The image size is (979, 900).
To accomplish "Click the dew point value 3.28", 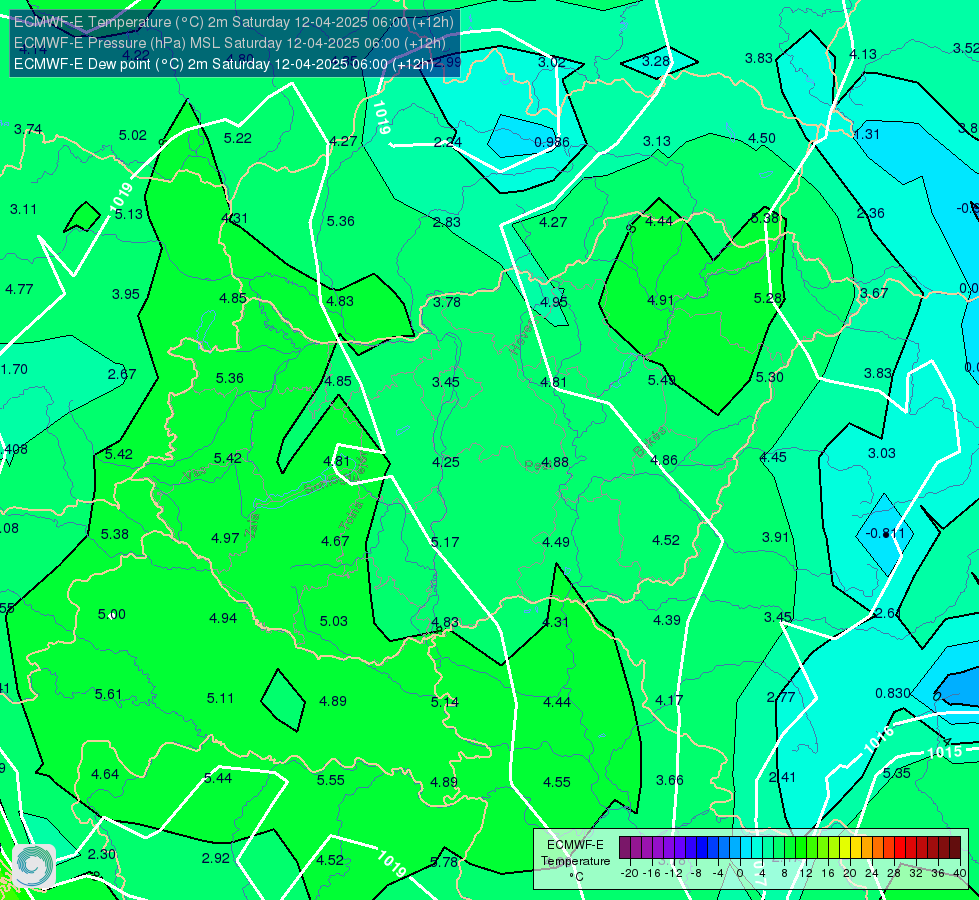I will (x=656, y=61).
